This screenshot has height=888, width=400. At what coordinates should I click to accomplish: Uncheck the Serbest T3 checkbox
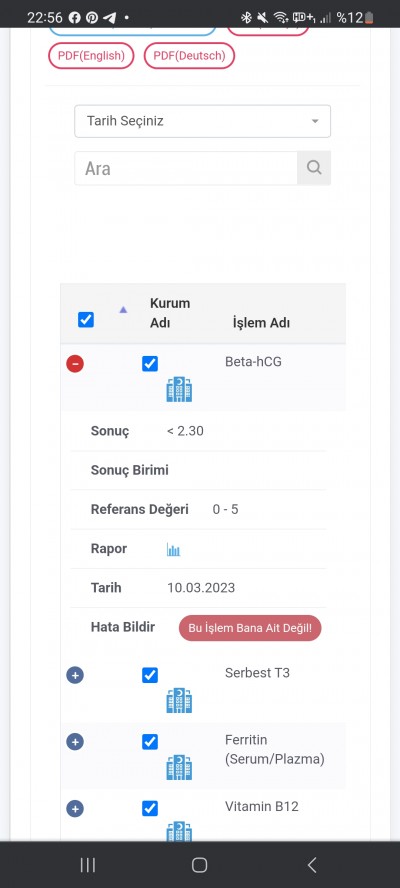point(150,675)
